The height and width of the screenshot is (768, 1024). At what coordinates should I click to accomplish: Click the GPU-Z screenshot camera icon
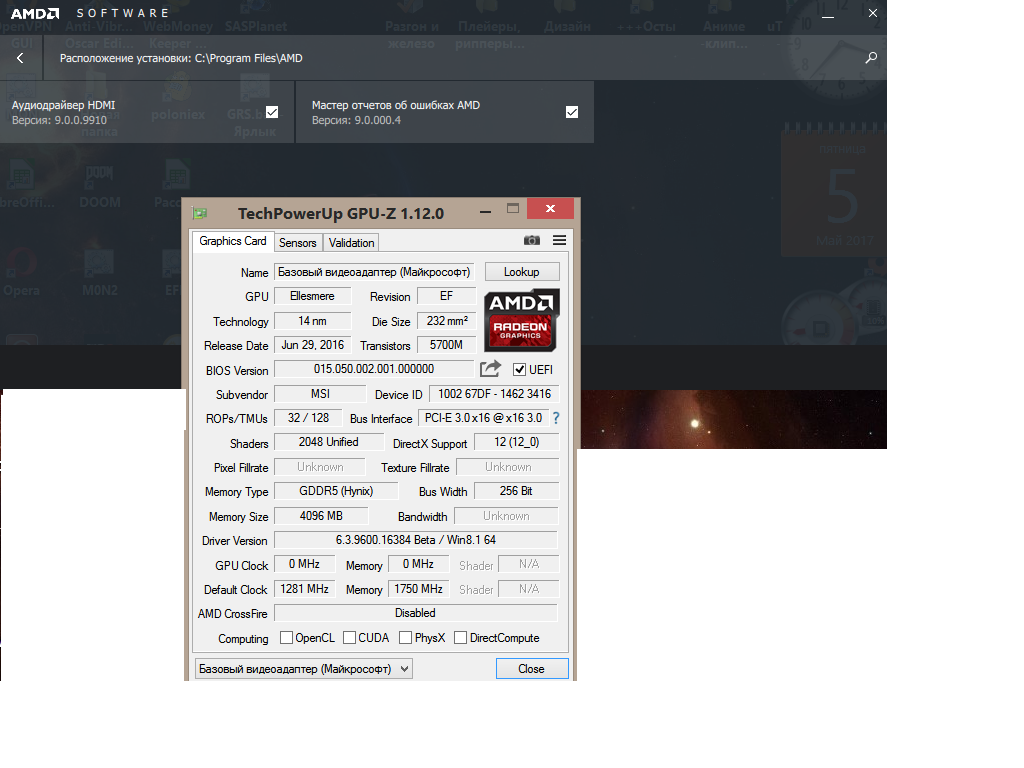[x=532, y=240]
